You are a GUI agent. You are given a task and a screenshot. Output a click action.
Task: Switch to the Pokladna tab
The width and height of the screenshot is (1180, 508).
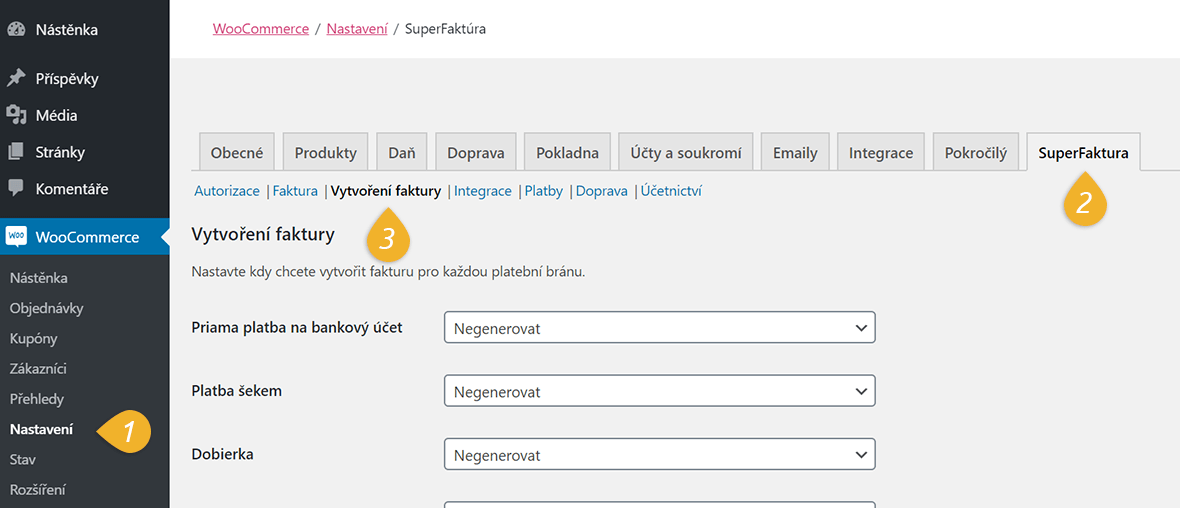[567, 152]
